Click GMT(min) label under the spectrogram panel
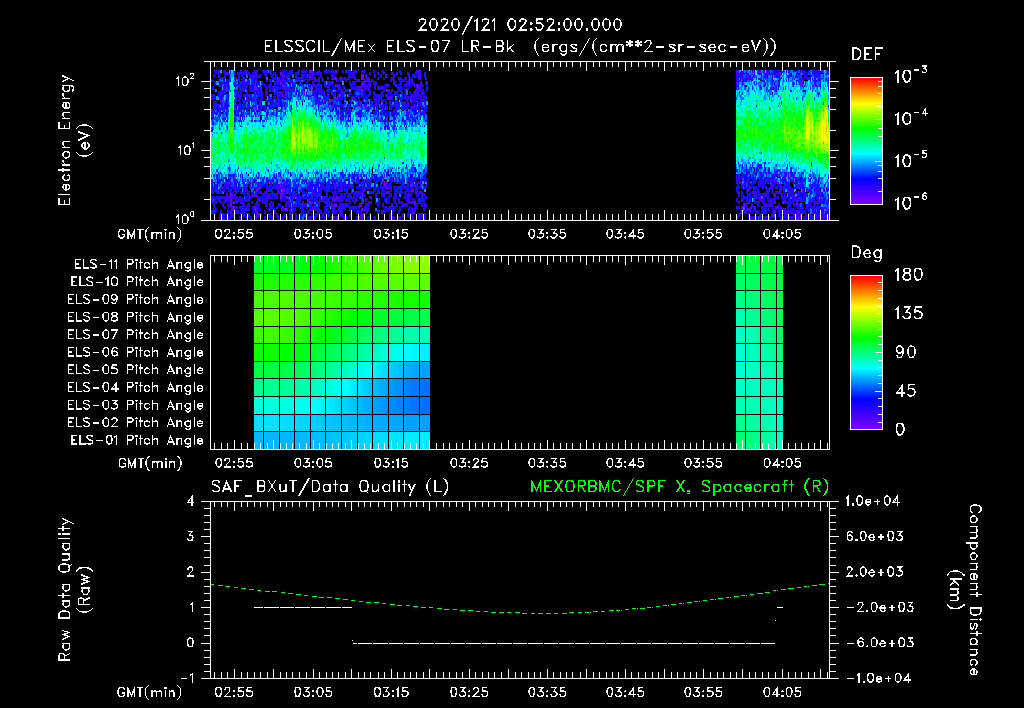The image size is (1024, 708). 150,234
